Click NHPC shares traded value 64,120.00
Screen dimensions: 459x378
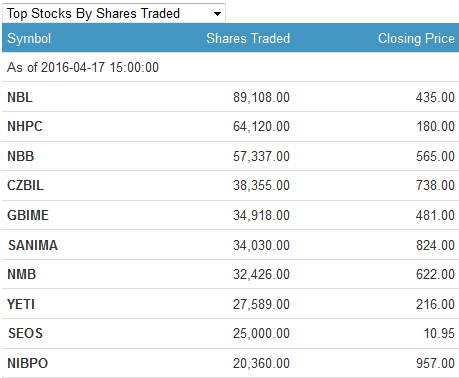point(261,126)
